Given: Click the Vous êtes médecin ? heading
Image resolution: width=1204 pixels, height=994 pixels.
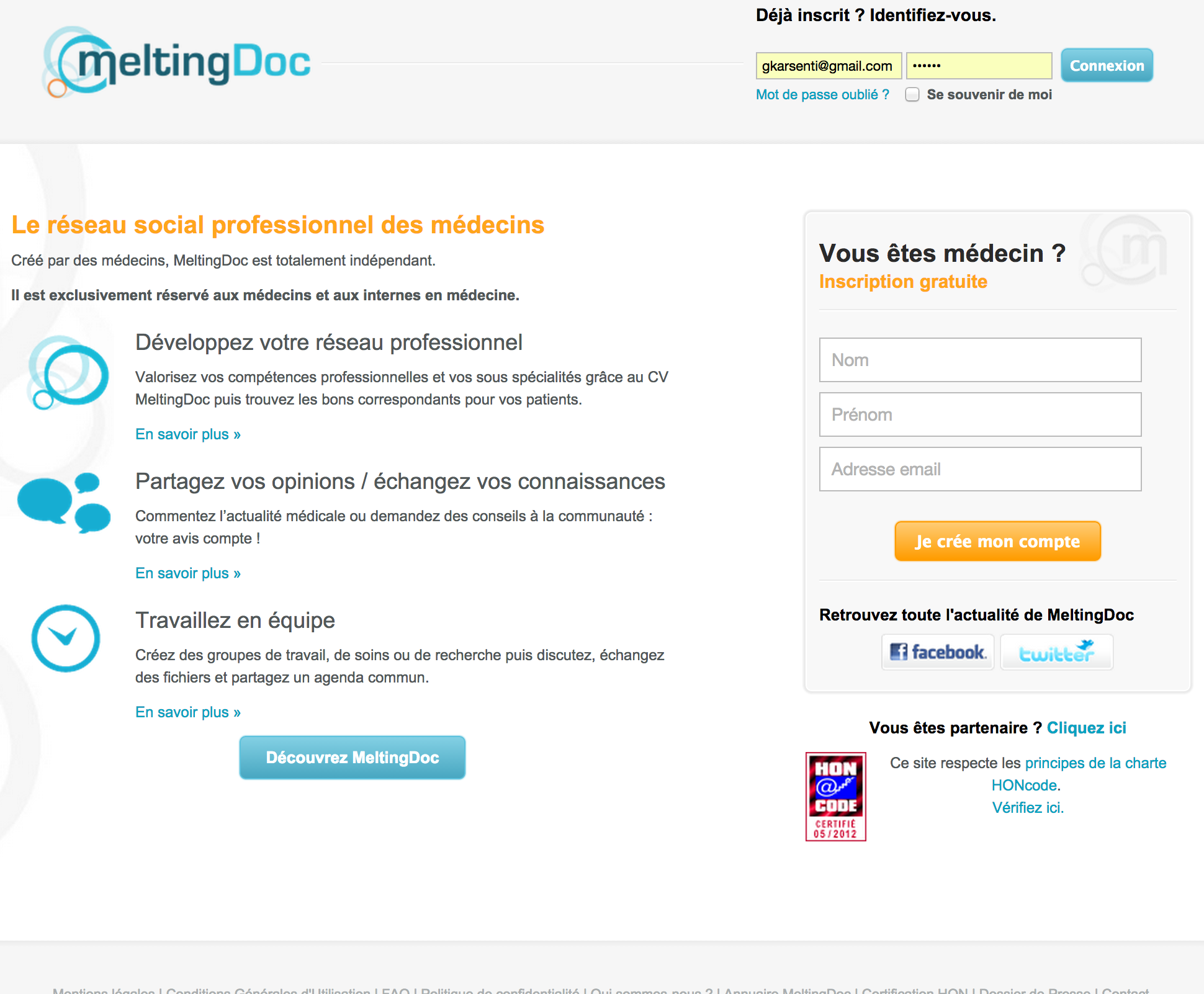Looking at the screenshot, I should tap(942, 253).
